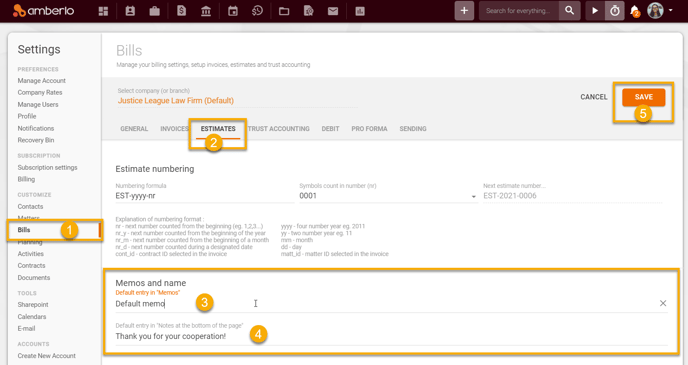The width and height of the screenshot is (688, 365).
Task: Click the Next estimate number field
Action: [x=573, y=196]
